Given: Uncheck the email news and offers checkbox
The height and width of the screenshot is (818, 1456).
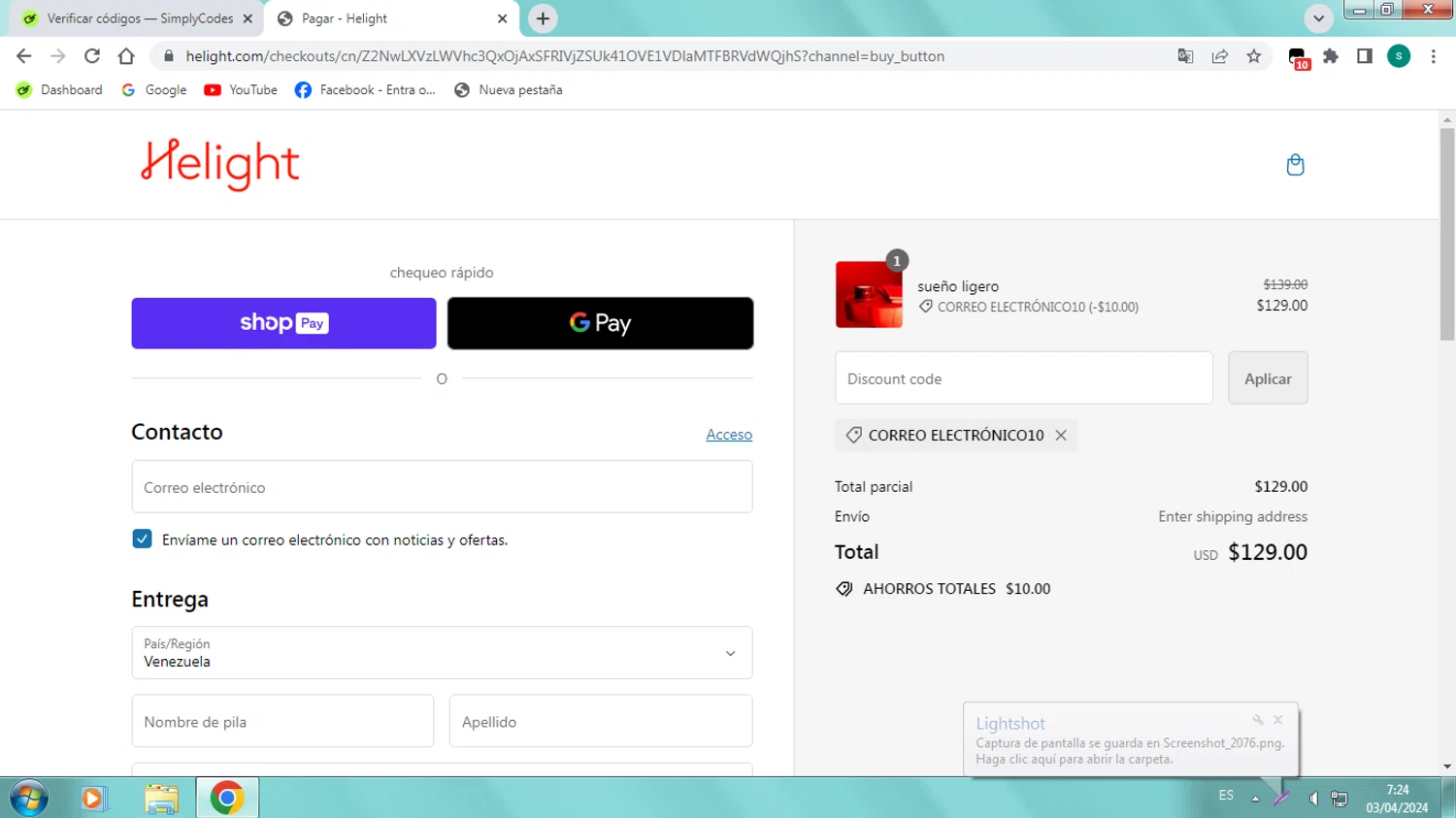Looking at the screenshot, I should point(142,539).
